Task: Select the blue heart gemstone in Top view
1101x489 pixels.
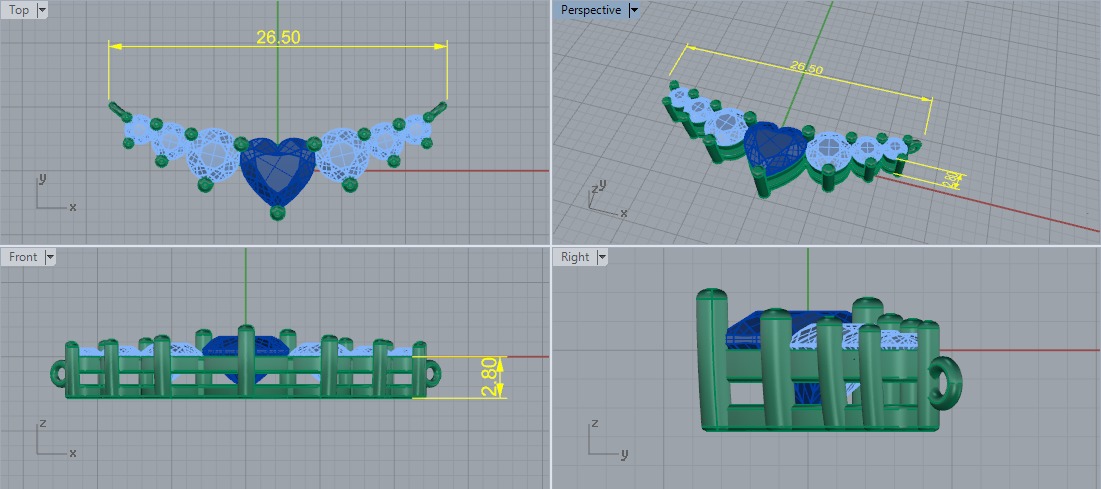Action: click(x=277, y=170)
